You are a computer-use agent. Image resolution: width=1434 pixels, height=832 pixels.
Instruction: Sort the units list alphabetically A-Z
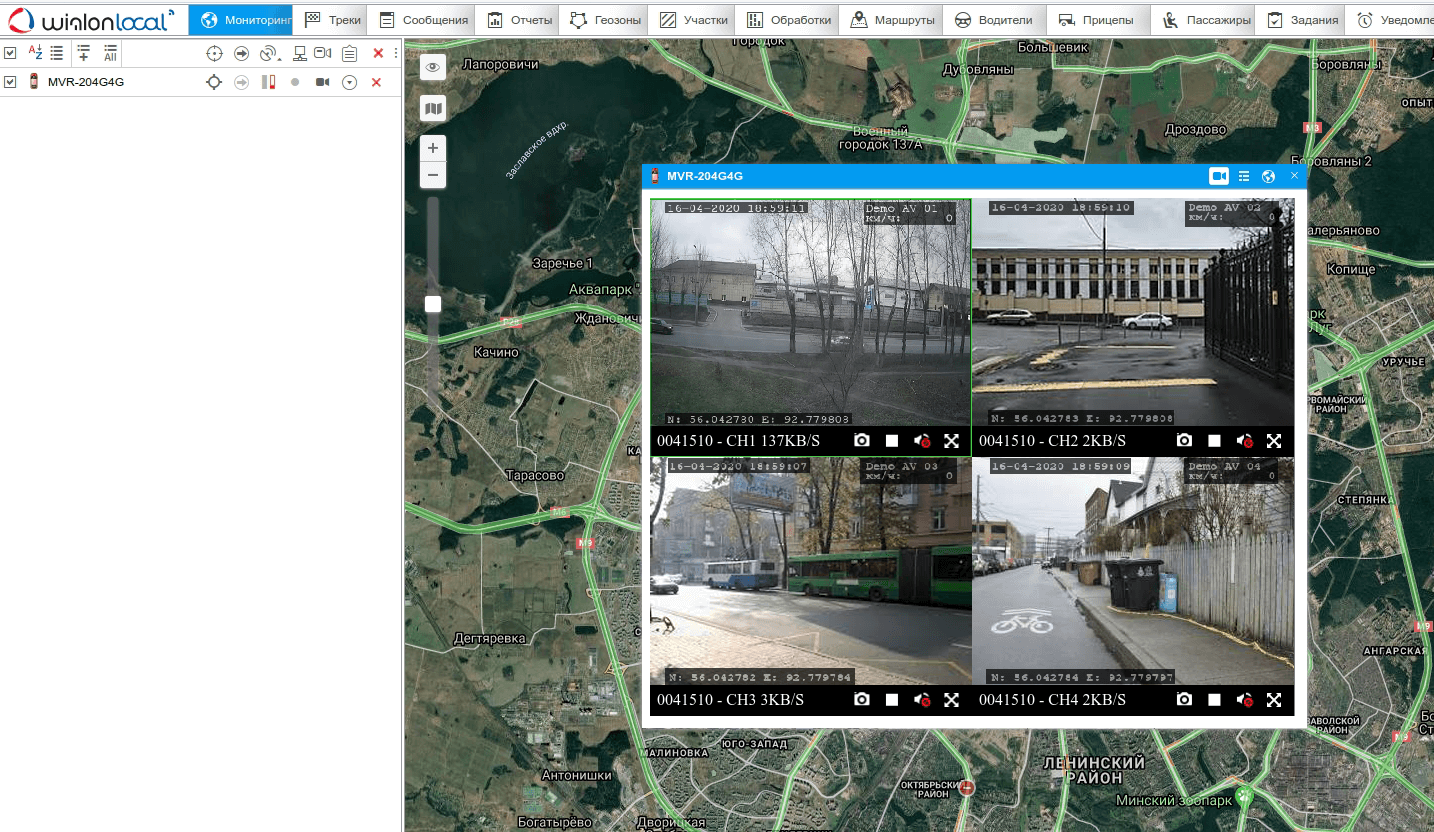(x=35, y=53)
